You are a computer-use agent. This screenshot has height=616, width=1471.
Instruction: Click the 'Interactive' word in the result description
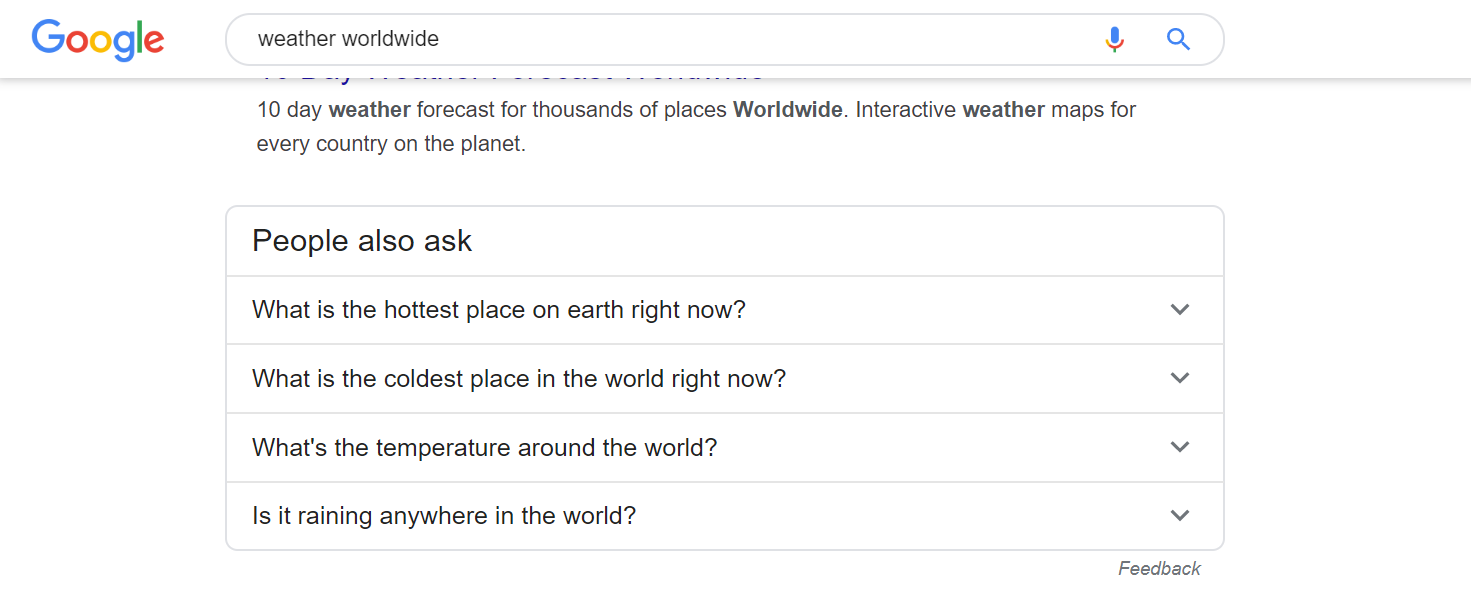tap(905, 110)
